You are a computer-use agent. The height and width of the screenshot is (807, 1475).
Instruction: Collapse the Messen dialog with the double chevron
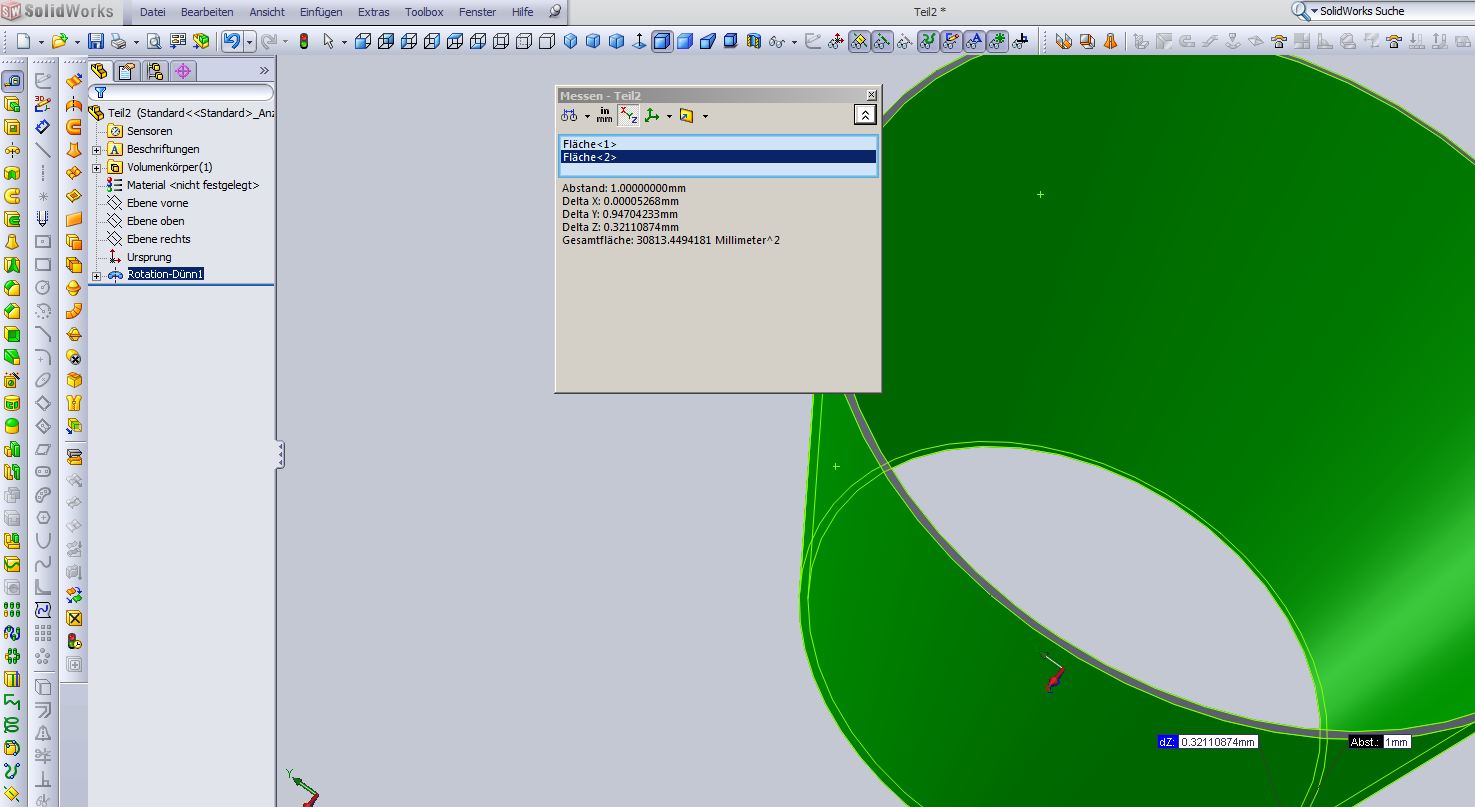click(865, 116)
